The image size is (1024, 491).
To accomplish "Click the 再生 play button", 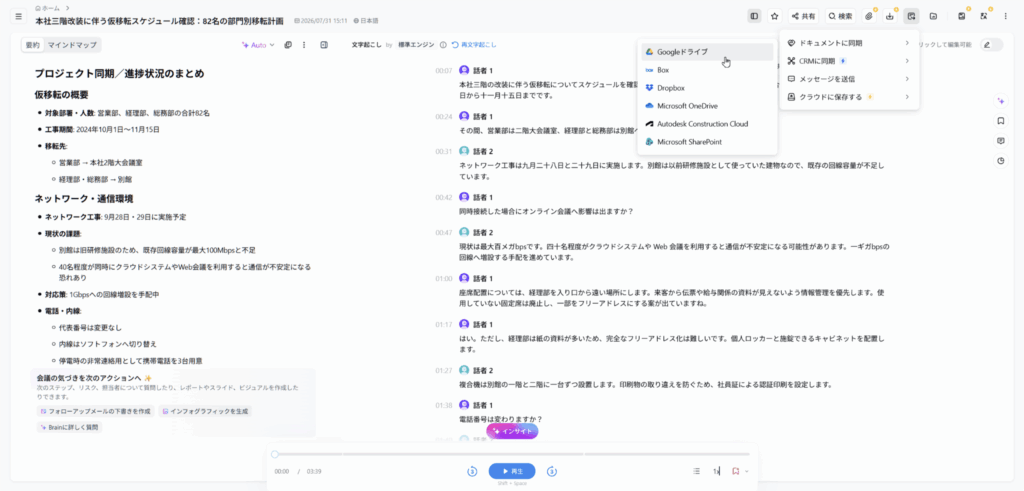I will 512,471.
